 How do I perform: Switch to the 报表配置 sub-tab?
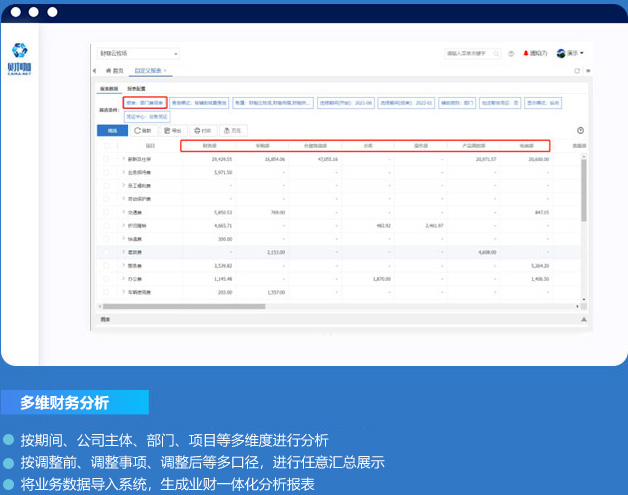click(137, 89)
